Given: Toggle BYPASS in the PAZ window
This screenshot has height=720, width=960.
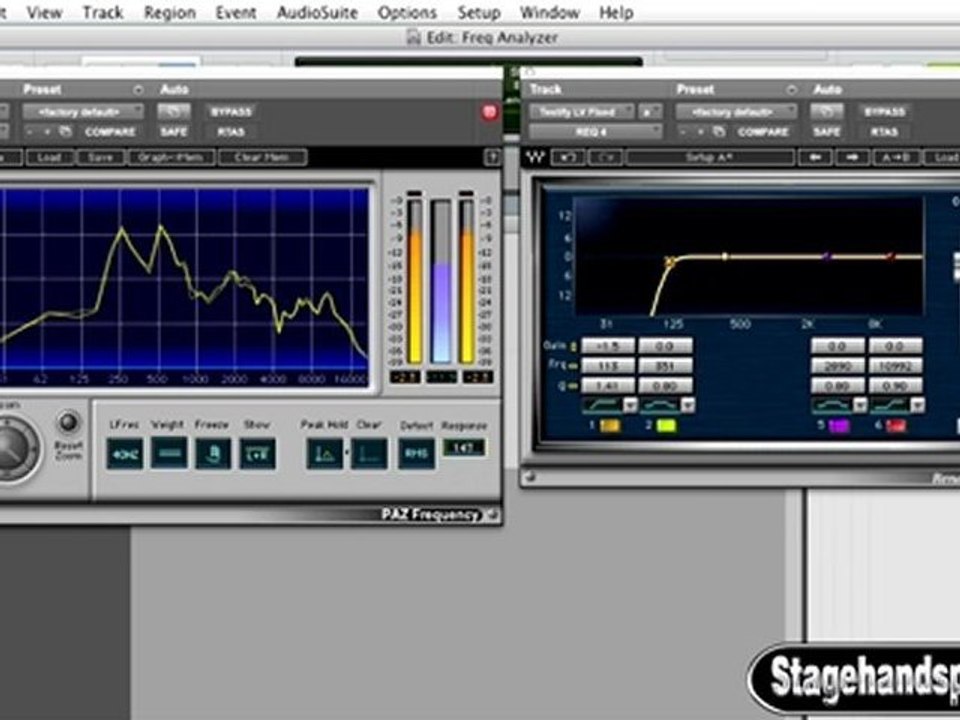Looking at the screenshot, I should click(231, 111).
